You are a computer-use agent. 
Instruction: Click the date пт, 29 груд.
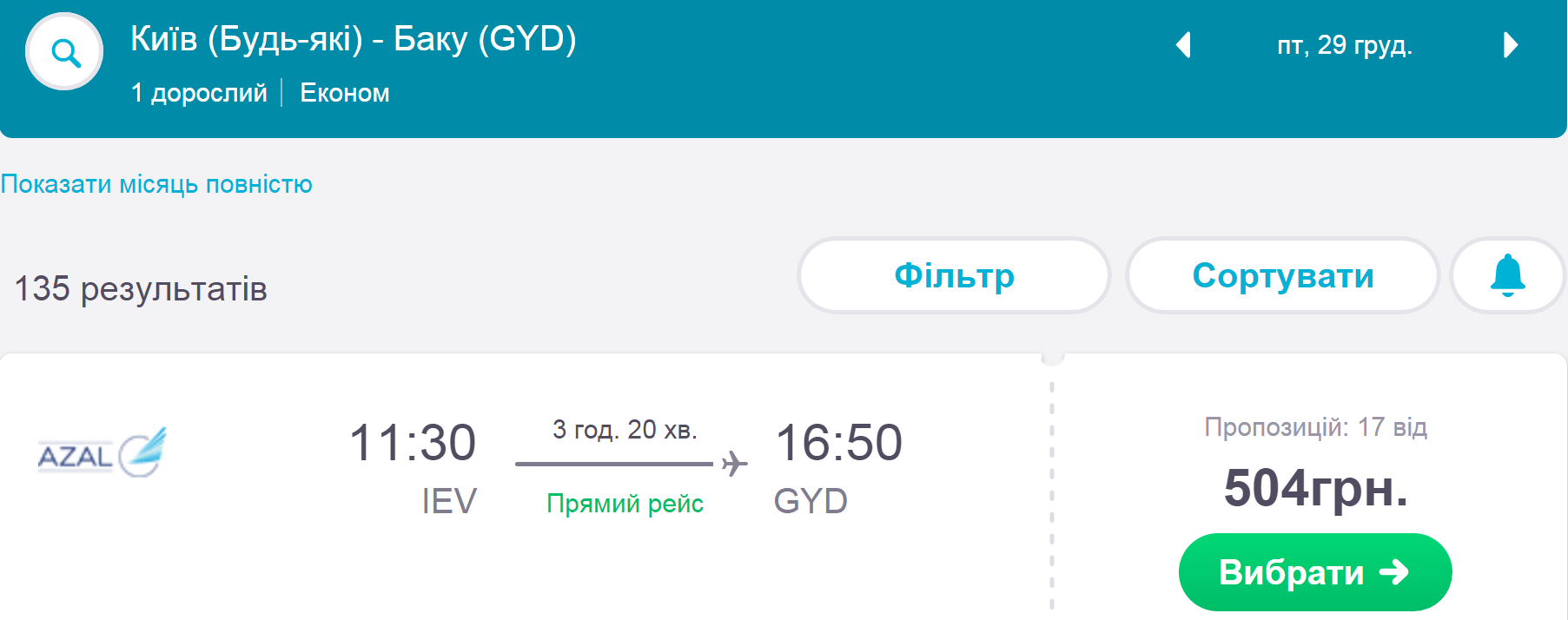[1344, 45]
